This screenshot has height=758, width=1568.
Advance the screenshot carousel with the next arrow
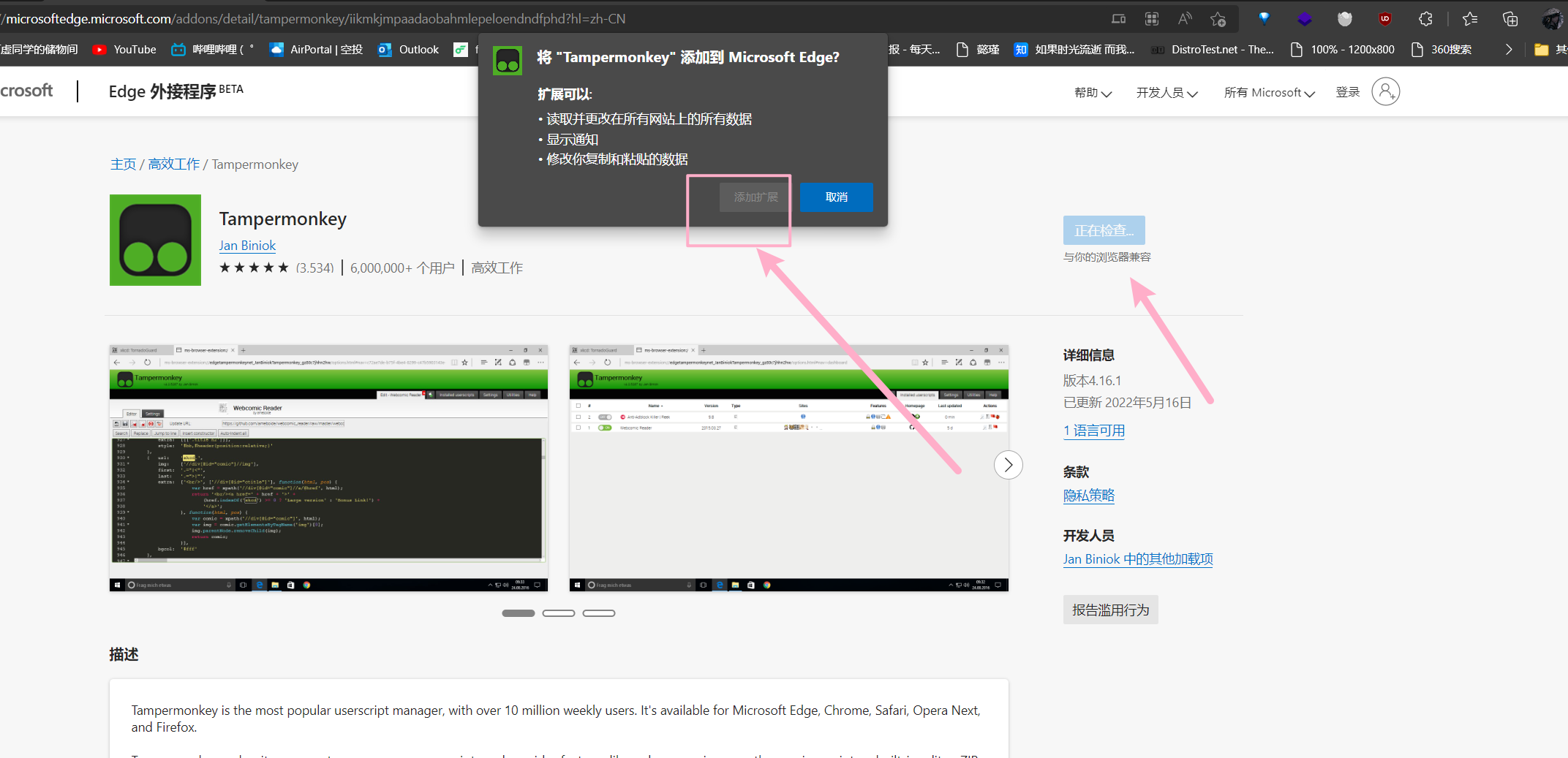click(x=1008, y=465)
